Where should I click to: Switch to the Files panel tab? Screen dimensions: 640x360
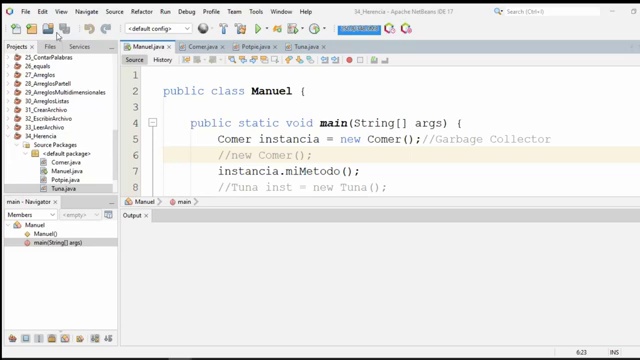(x=50, y=47)
